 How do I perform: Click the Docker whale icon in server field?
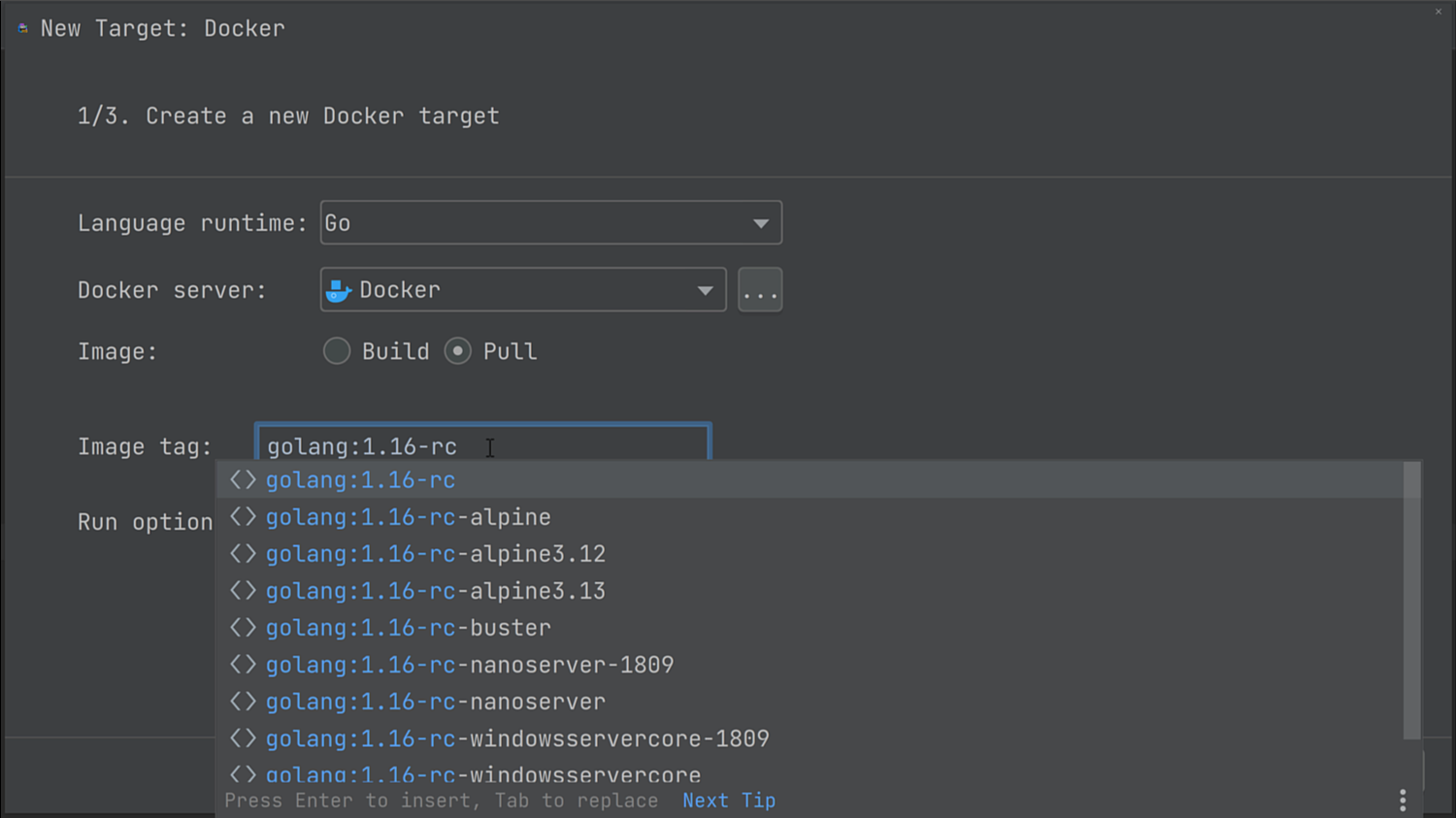point(338,290)
